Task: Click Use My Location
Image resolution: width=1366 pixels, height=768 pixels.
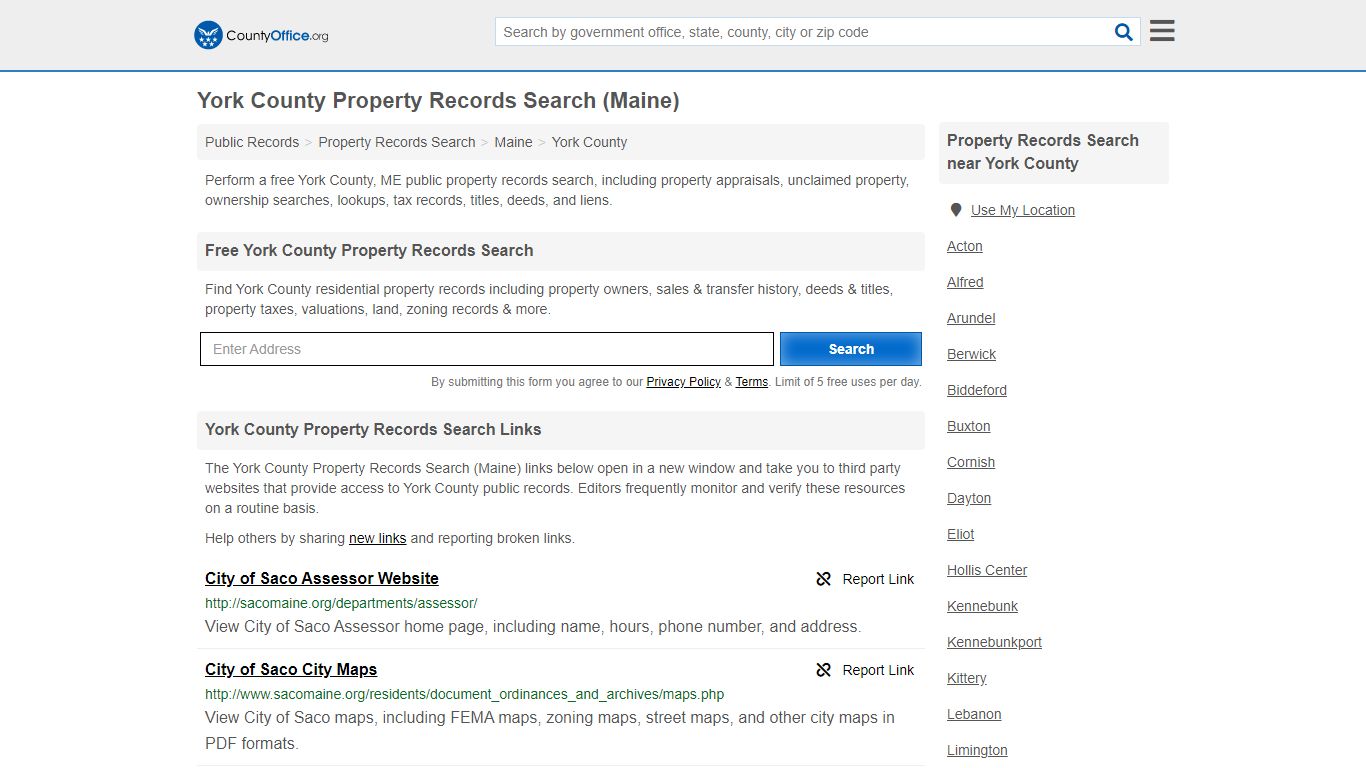Action: (x=1023, y=210)
